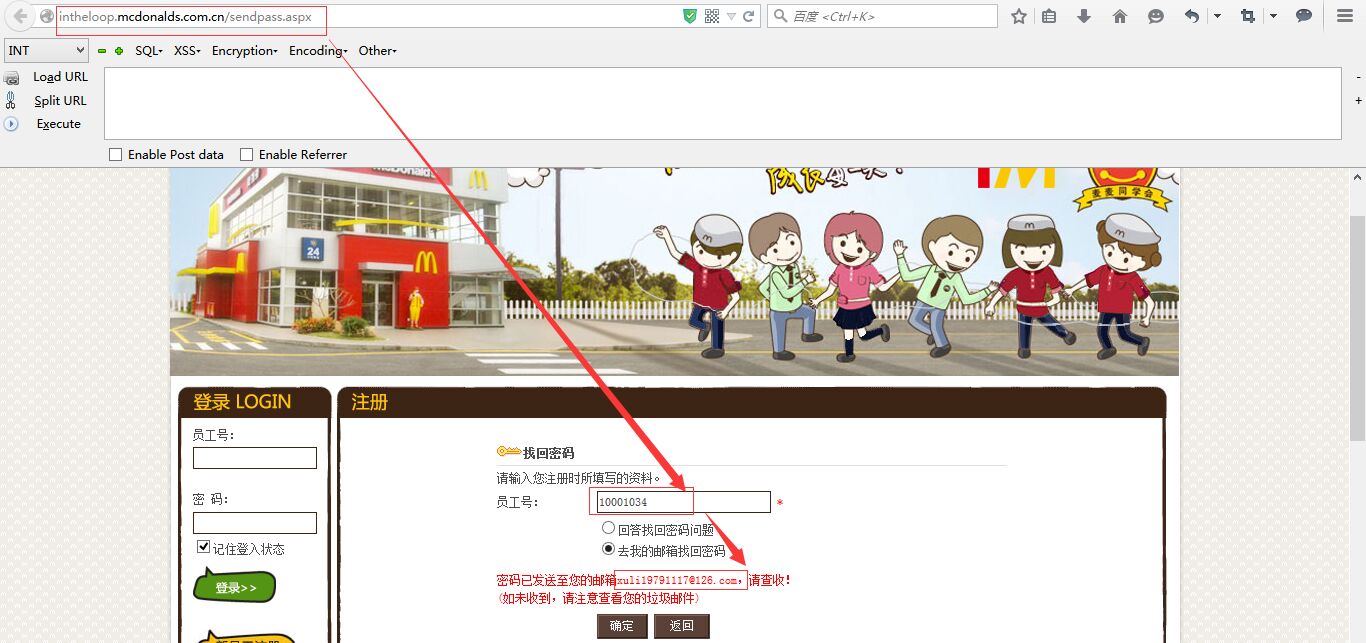
Task: Click the undo arrow toolbar icon
Action: coord(1192,16)
